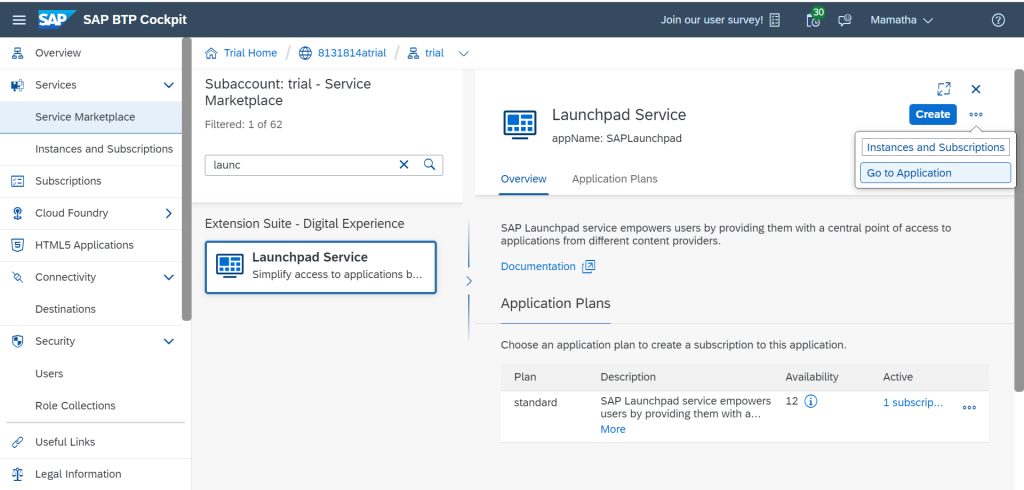The image size is (1024, 490).
Task: Click the Overview sidebar icon
Action: (18, 53)
